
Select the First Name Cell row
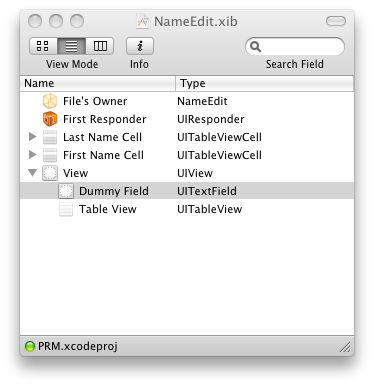tap(187, 155)
